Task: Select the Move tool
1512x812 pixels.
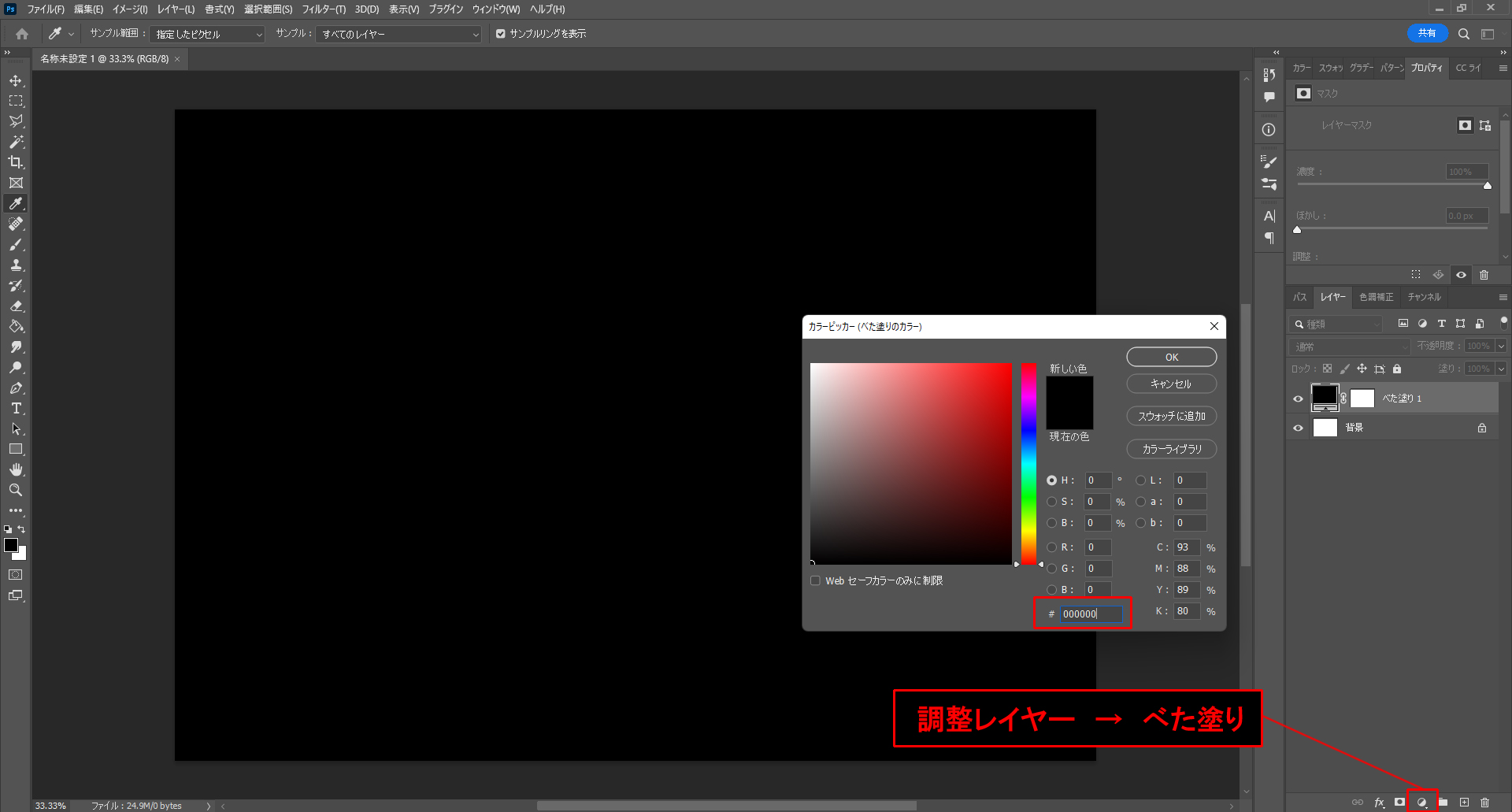Action: coord(16,81)
